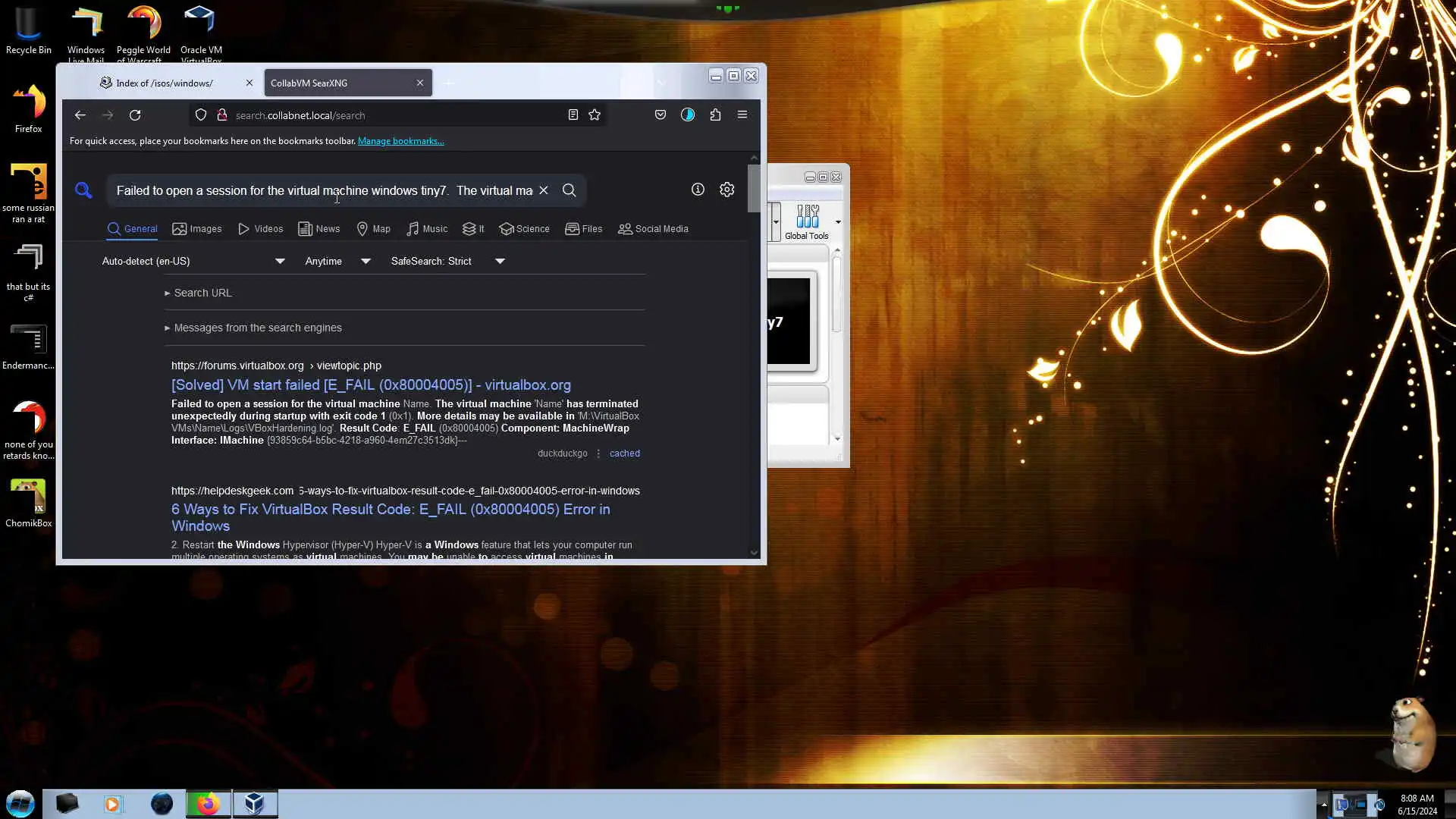Image resolution: width=1456 pixels, height=819 pixels.
Task: Toggle the dark mode extension icon
Action: pyautogui.click(x=688, y=115)
